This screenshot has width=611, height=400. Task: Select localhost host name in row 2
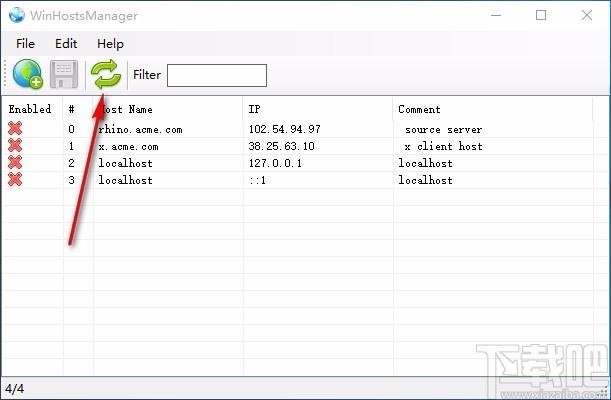click(x=125, y=163)
